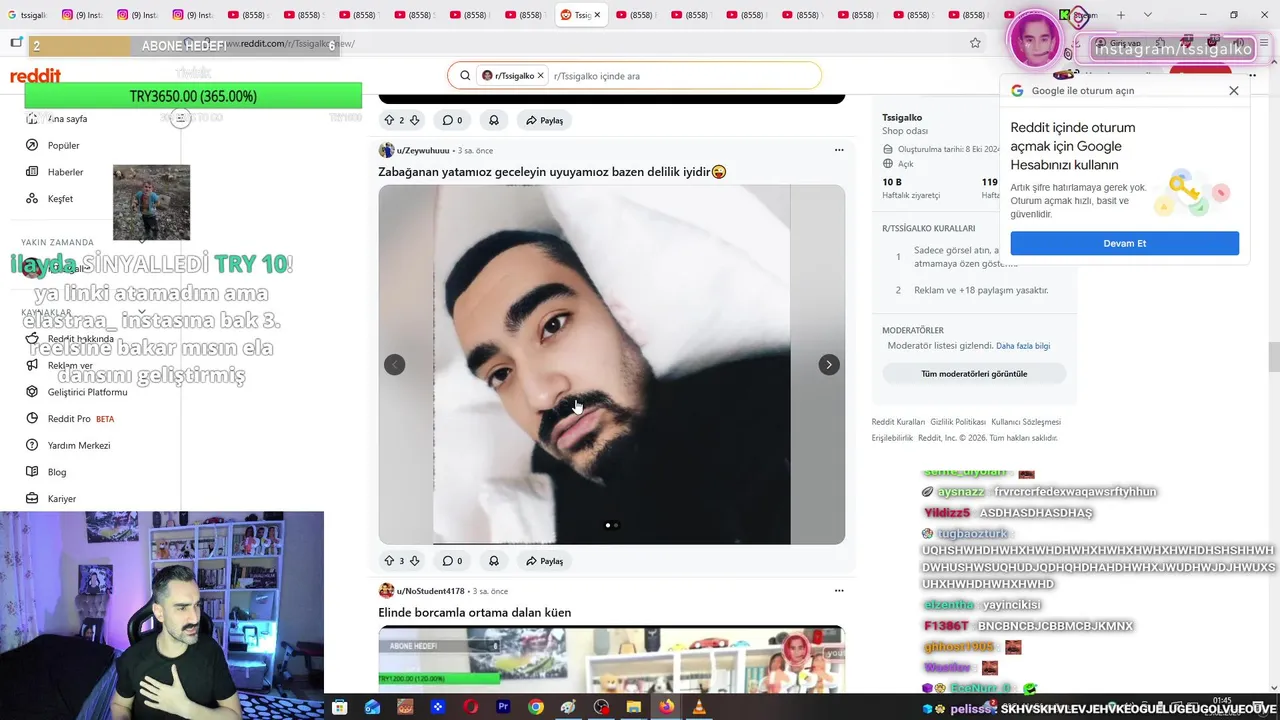Switch to the tssigalko Google search tab

(26, 15)
